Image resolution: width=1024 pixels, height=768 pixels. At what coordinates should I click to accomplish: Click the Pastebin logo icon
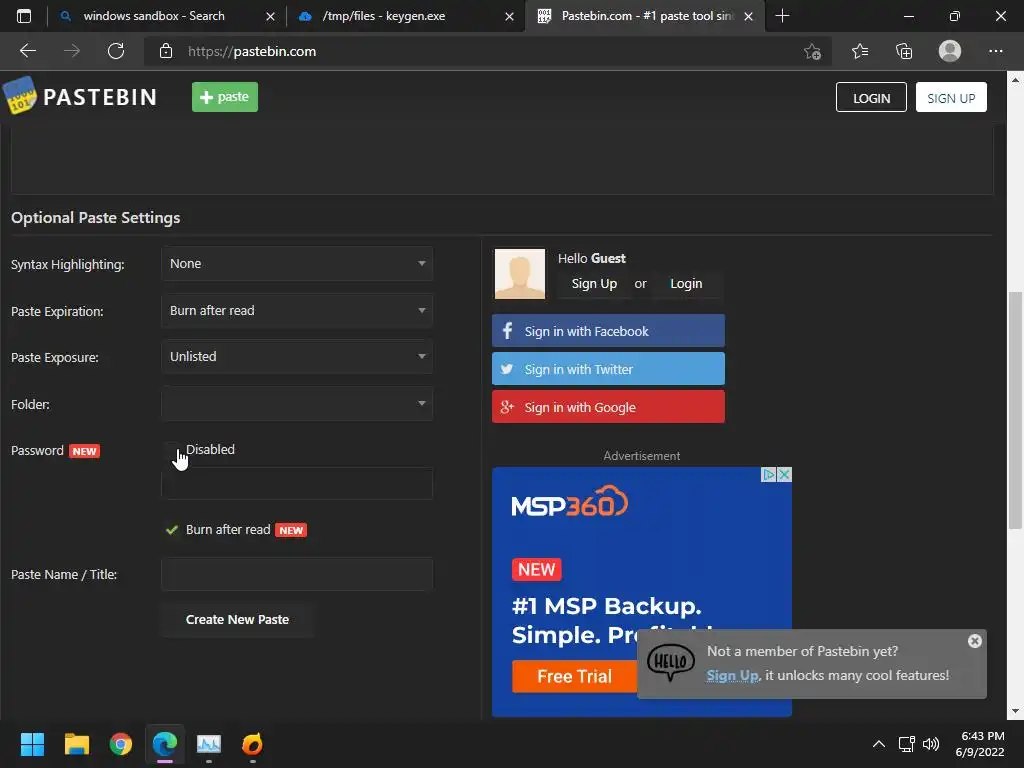click(x=20, y=95)
